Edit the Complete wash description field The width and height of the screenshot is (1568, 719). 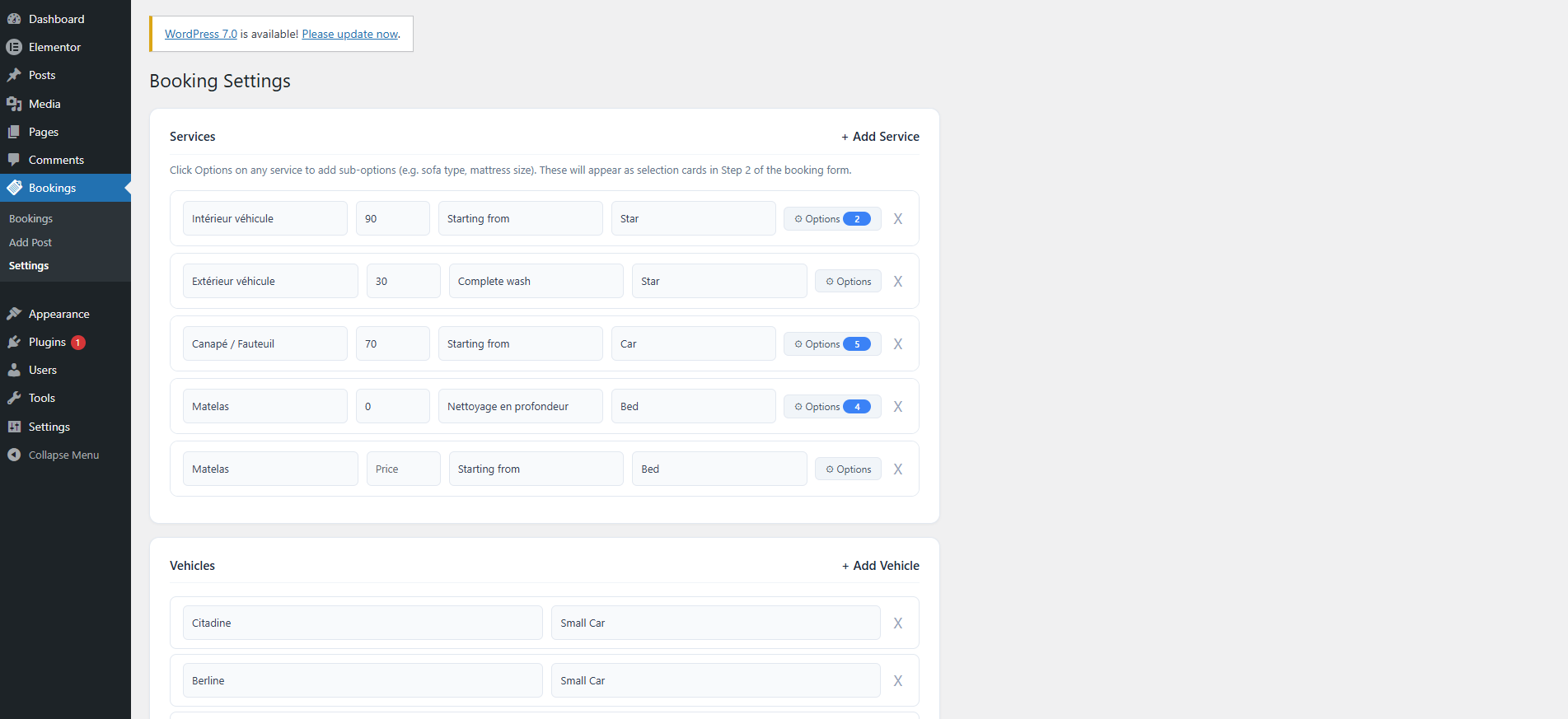tap(536, 281)
